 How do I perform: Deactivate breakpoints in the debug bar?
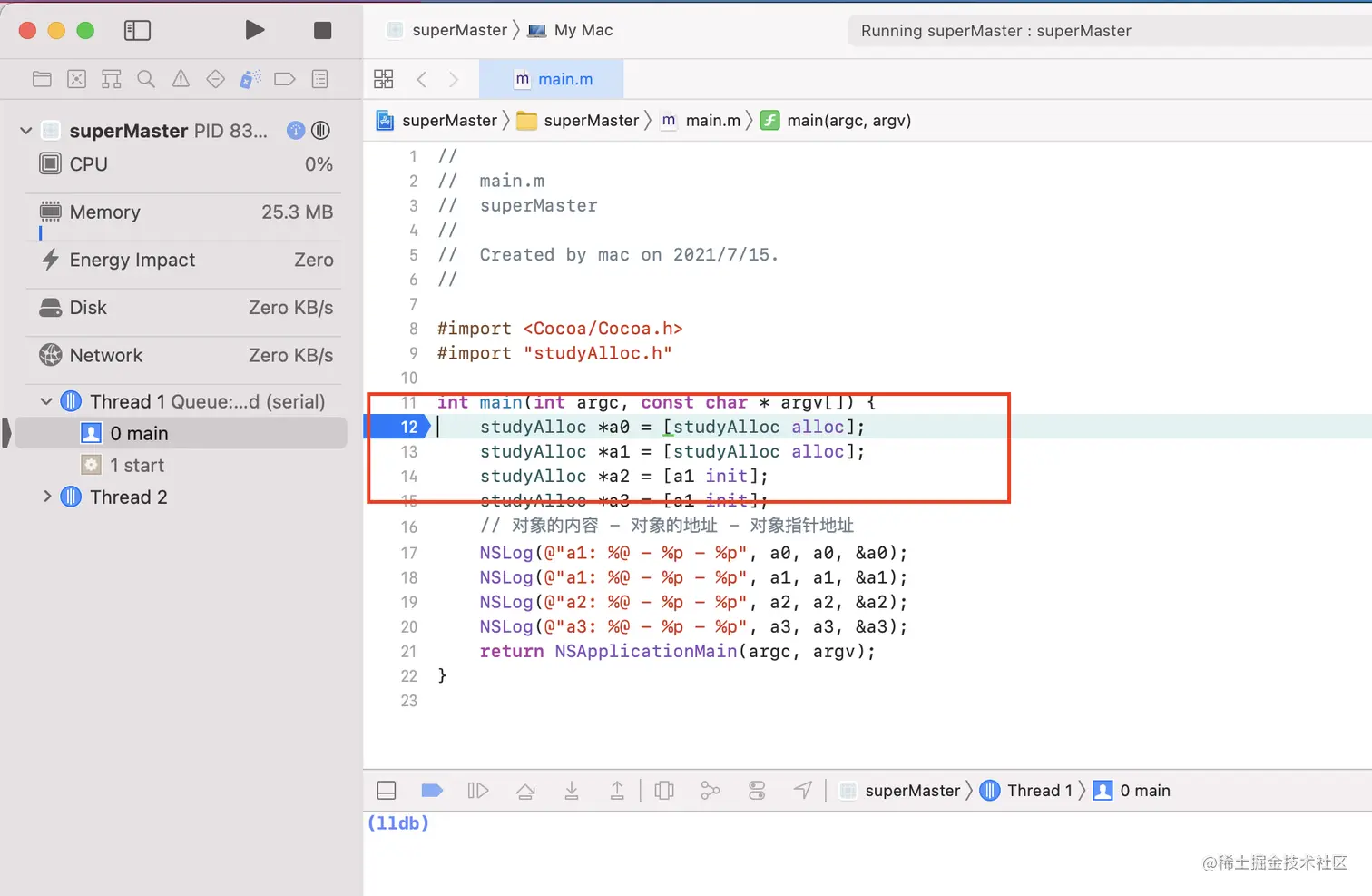coord(432,791)
